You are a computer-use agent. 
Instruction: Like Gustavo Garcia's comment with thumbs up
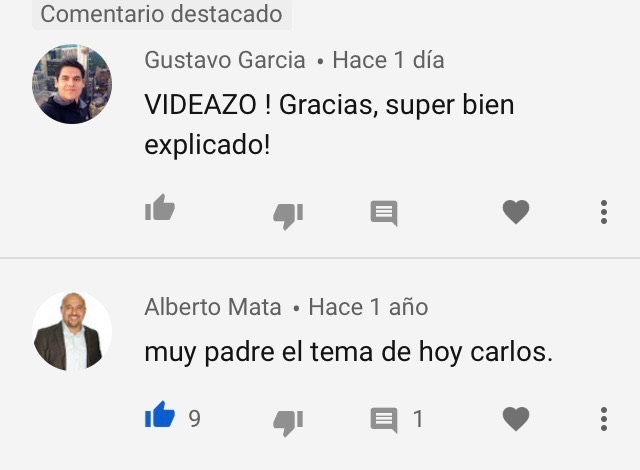tap(160, 208)
